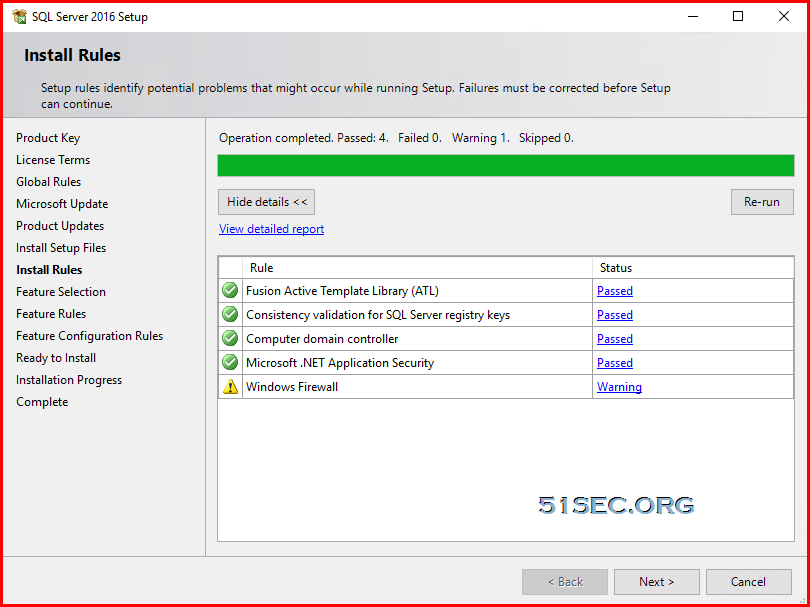Minimize the SQL Server 2016 Setup window
Image resolution: width=810 pixels, height=607 pixels.
[693, 17]
